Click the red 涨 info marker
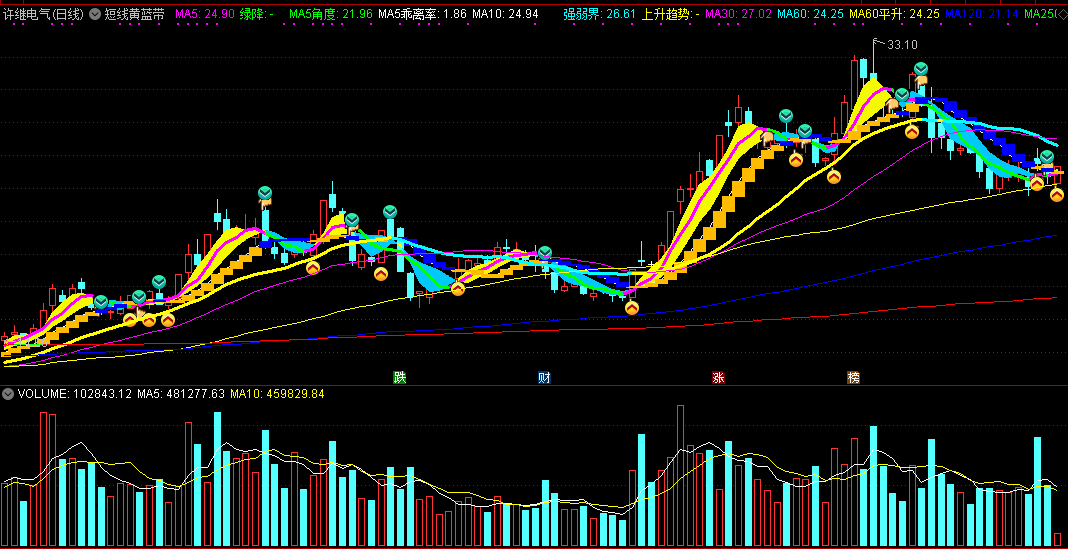This screenshot has height=549, width=1068. pyautogui.click(x=719, y=377)
